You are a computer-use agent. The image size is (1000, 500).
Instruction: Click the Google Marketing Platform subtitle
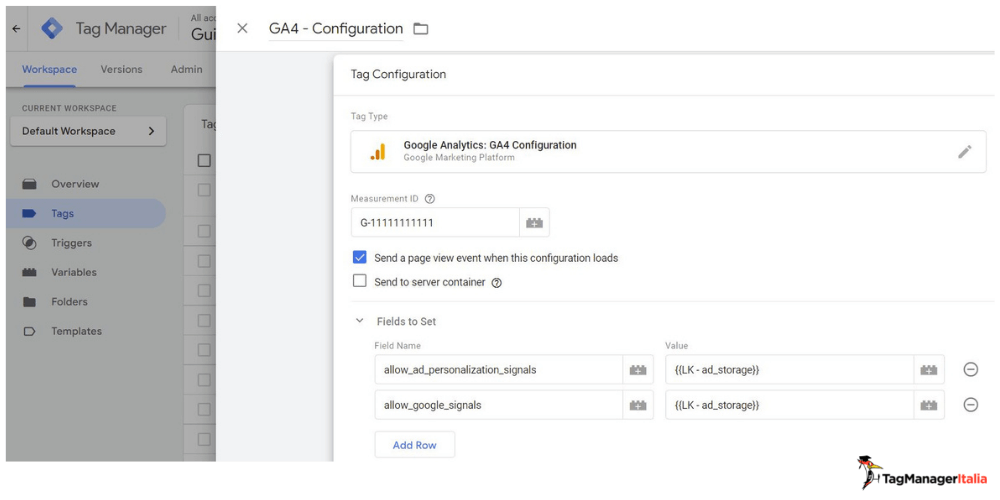pyautogui.click(x=459, y=158)
